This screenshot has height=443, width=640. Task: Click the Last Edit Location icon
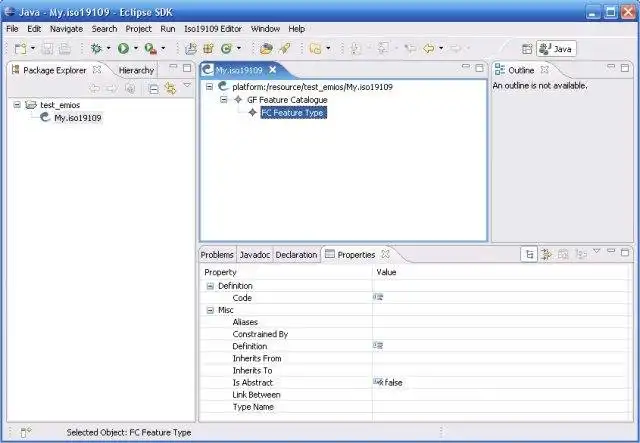(x=410, y=49)
